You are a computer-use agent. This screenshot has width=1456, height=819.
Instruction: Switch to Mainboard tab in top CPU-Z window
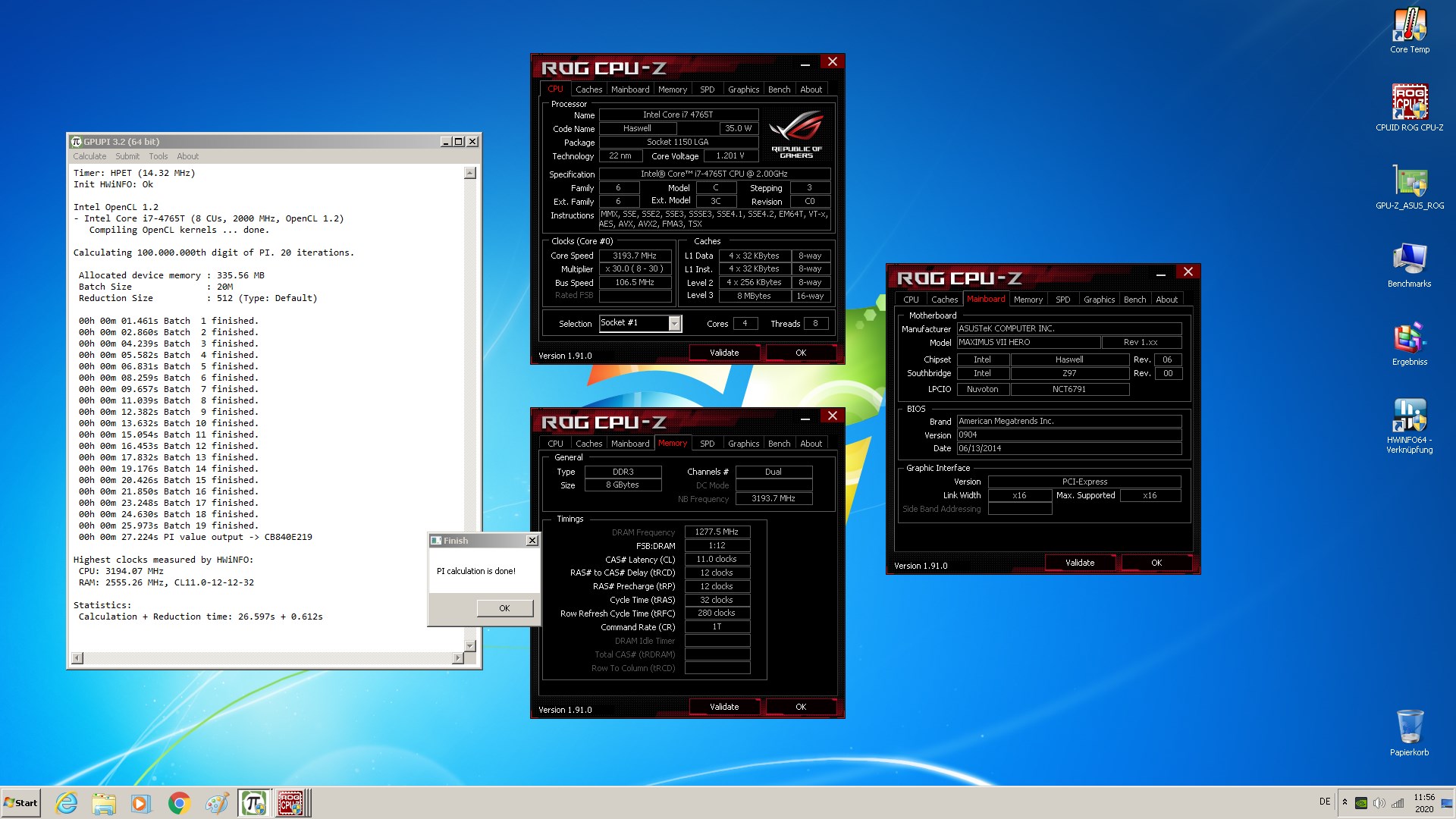point(630,89)
